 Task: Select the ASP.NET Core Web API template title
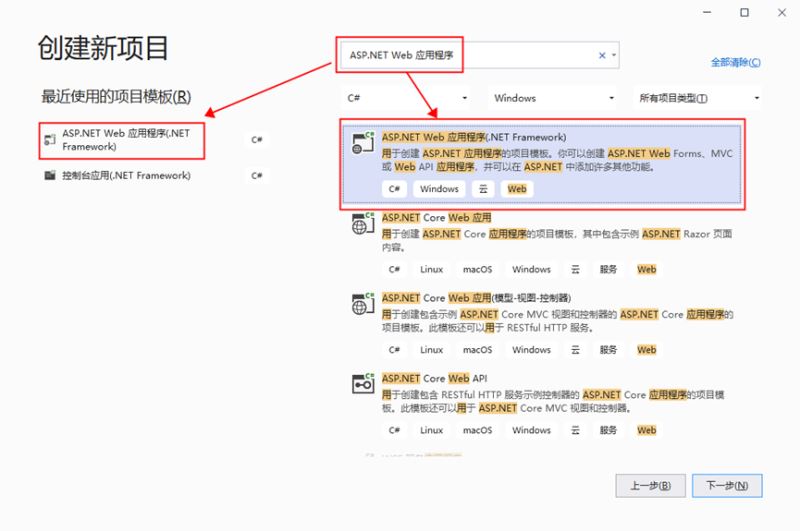434,378
